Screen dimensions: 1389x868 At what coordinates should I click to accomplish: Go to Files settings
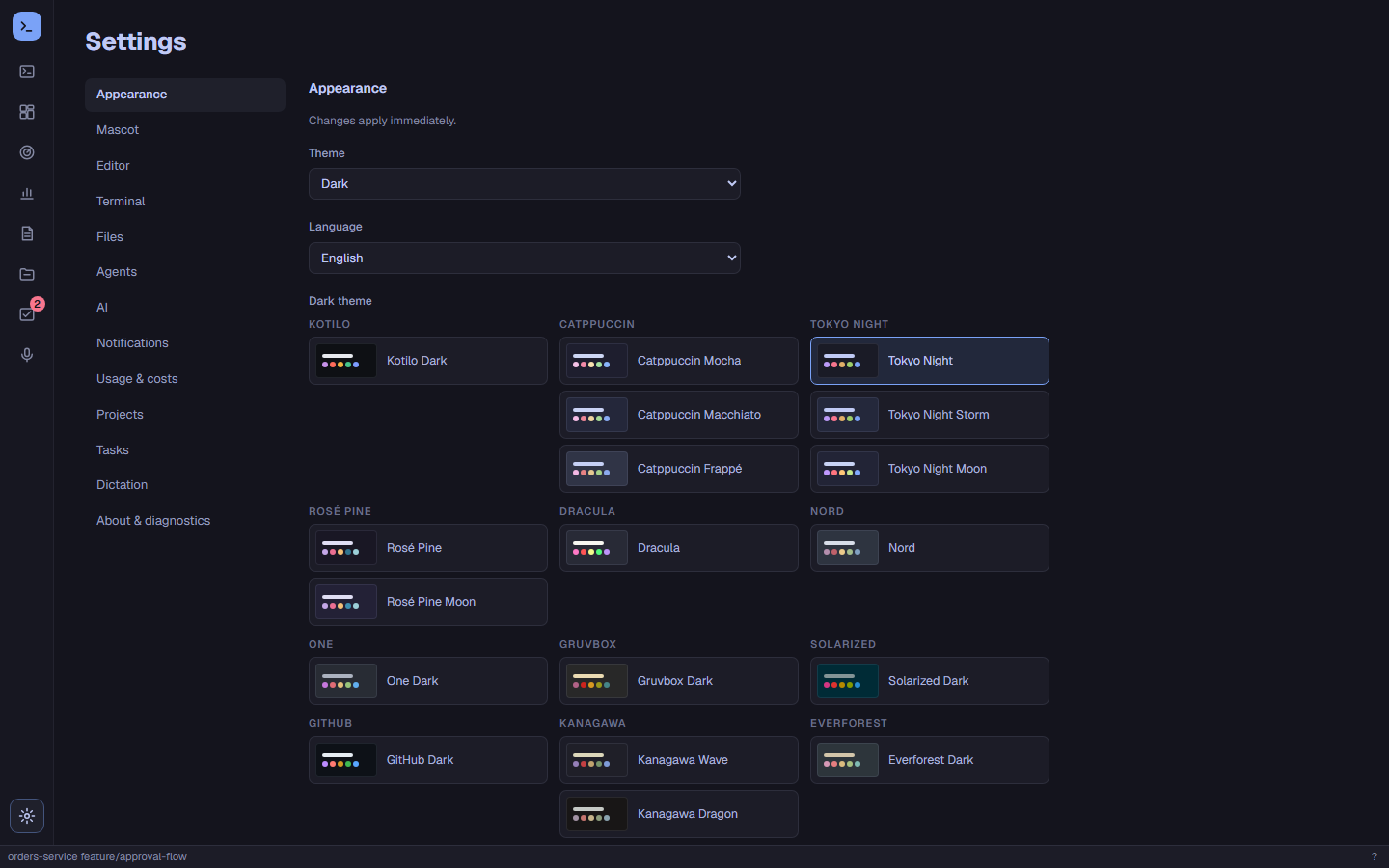coord(185,237)
